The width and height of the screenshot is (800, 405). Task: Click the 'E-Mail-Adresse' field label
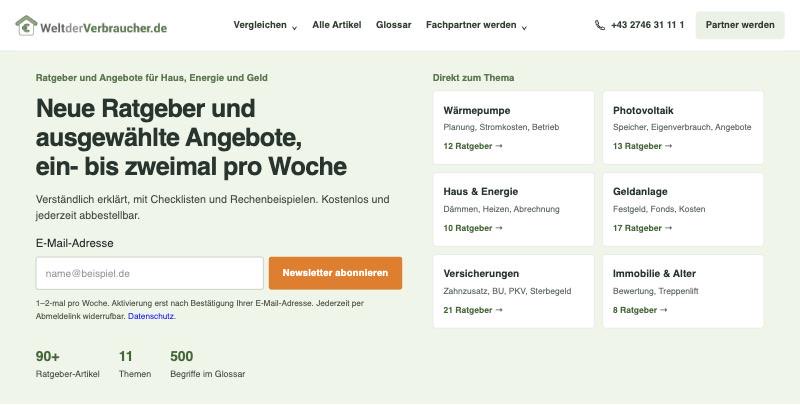coord(74,243)
